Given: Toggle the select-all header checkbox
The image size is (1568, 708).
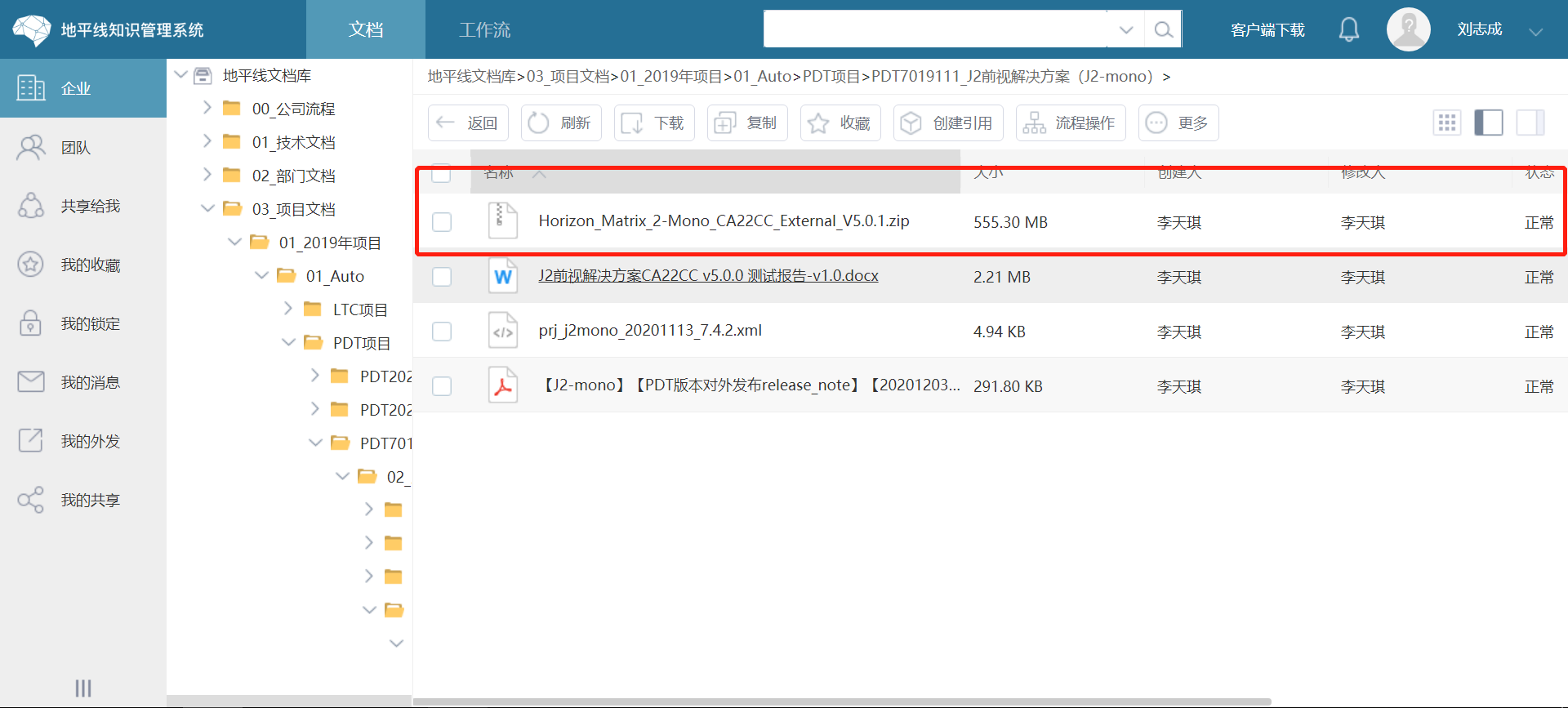Looking at the screenshot, I should 441,172.
